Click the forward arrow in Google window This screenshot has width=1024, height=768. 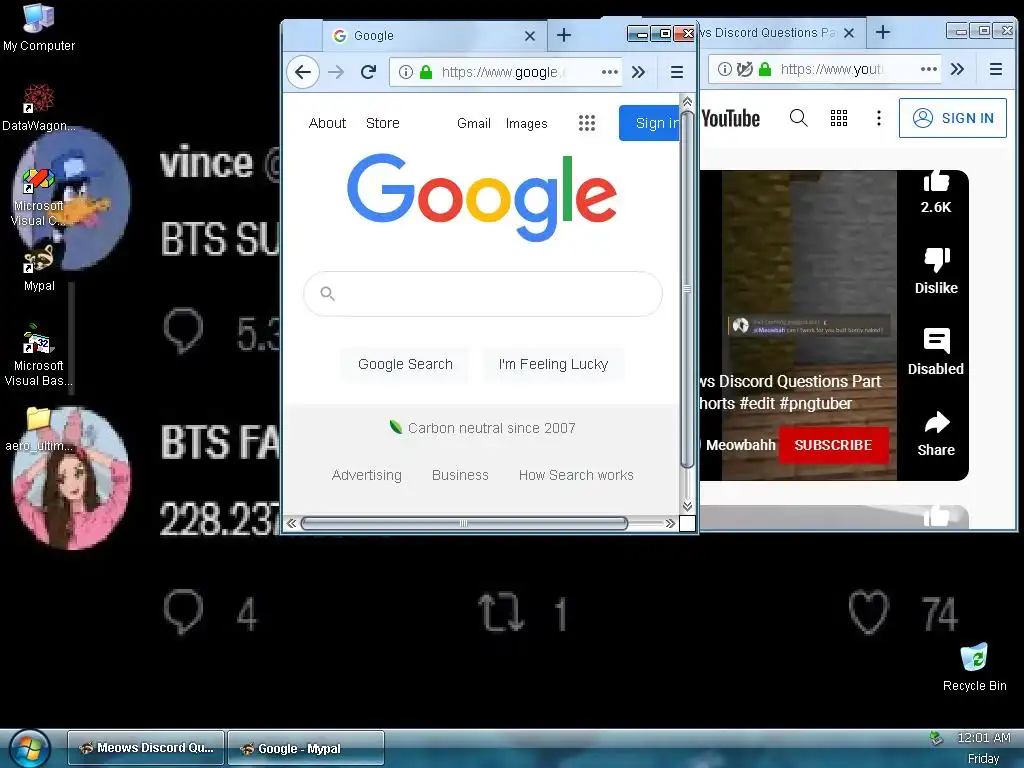tap(336, 72)
